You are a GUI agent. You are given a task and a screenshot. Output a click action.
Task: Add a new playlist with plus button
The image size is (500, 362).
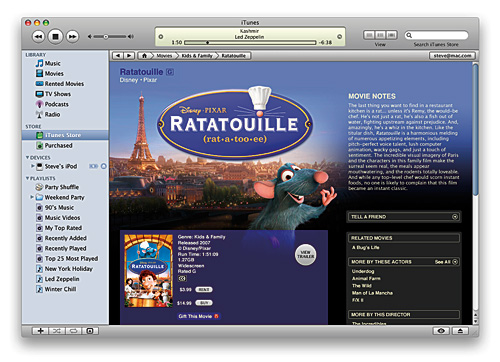pyautogui.click(x=40, y=331)
